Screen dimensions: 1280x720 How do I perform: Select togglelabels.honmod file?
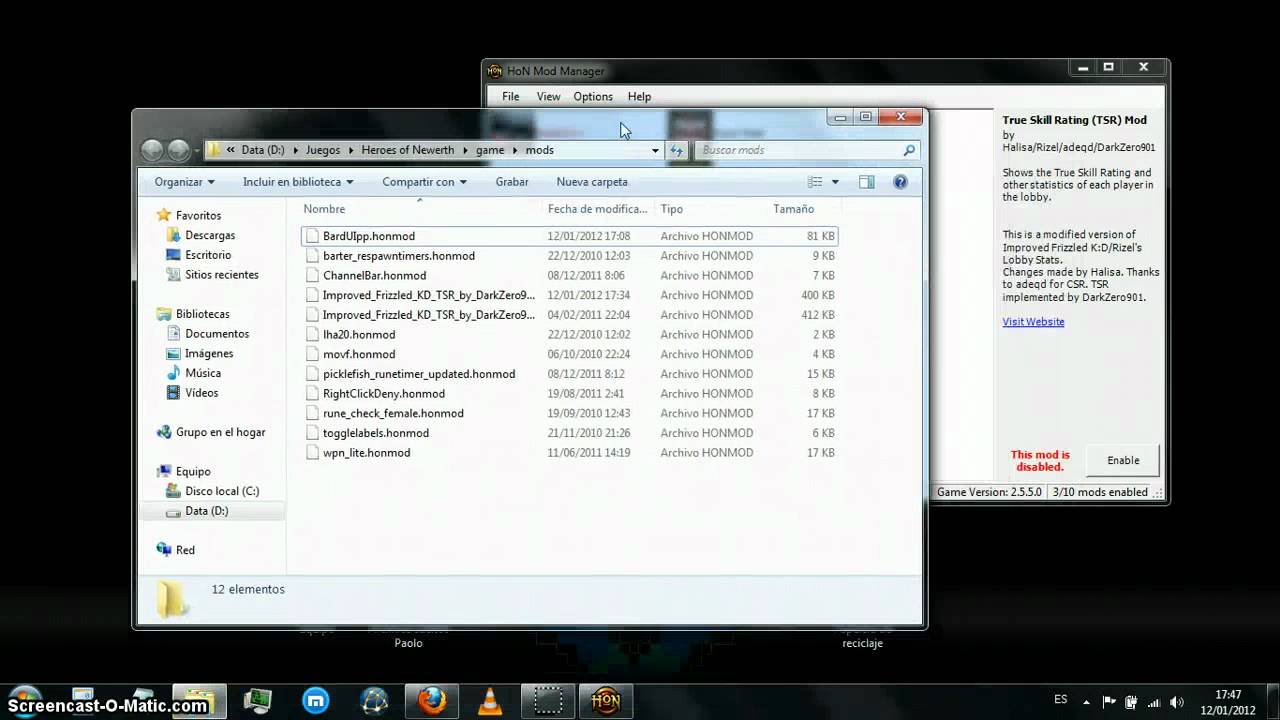click(x=569, y=433)
